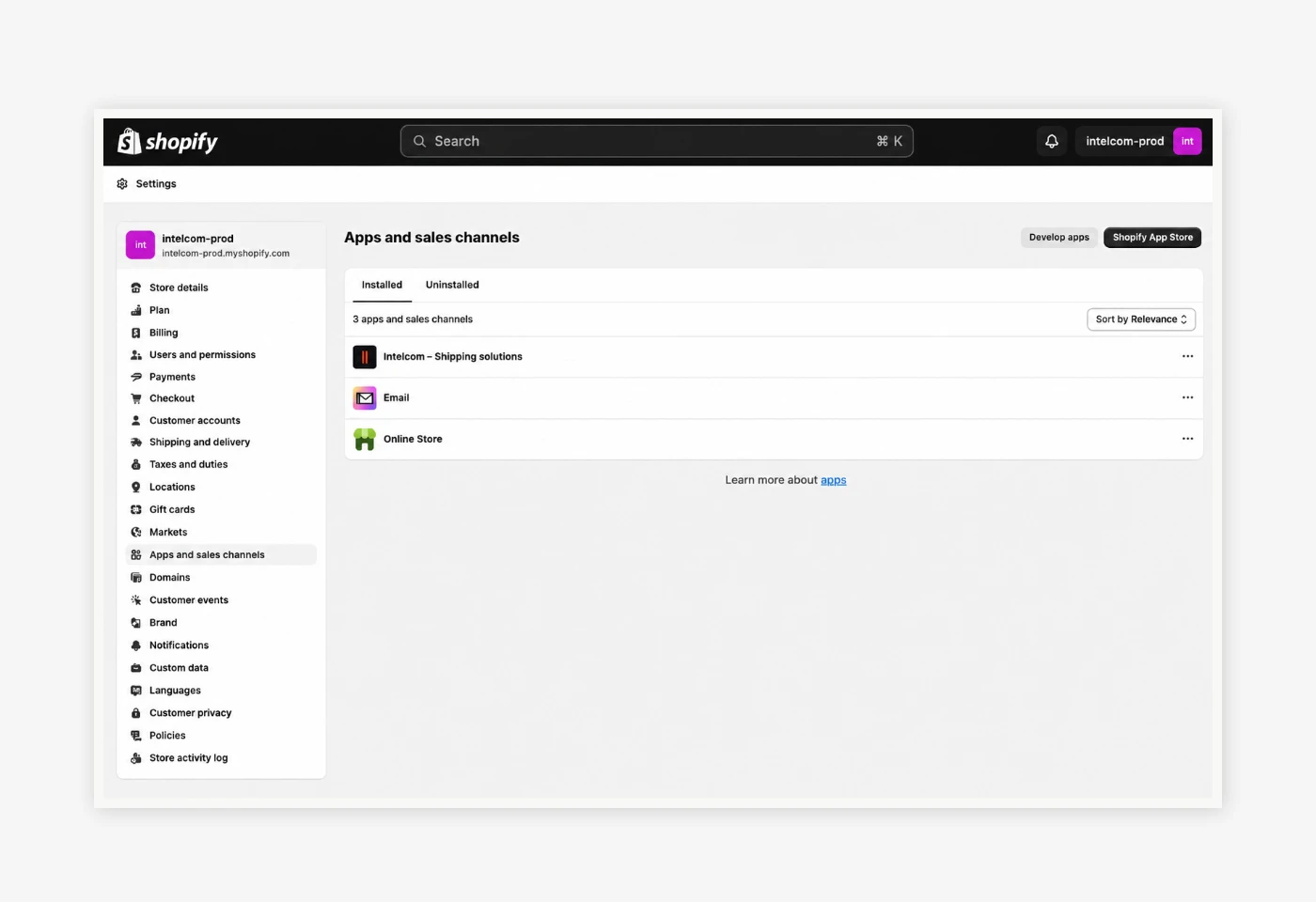The image size is (1316, 902).
Task: Click the Customer events icon
Action: click(x=136, y=600)
